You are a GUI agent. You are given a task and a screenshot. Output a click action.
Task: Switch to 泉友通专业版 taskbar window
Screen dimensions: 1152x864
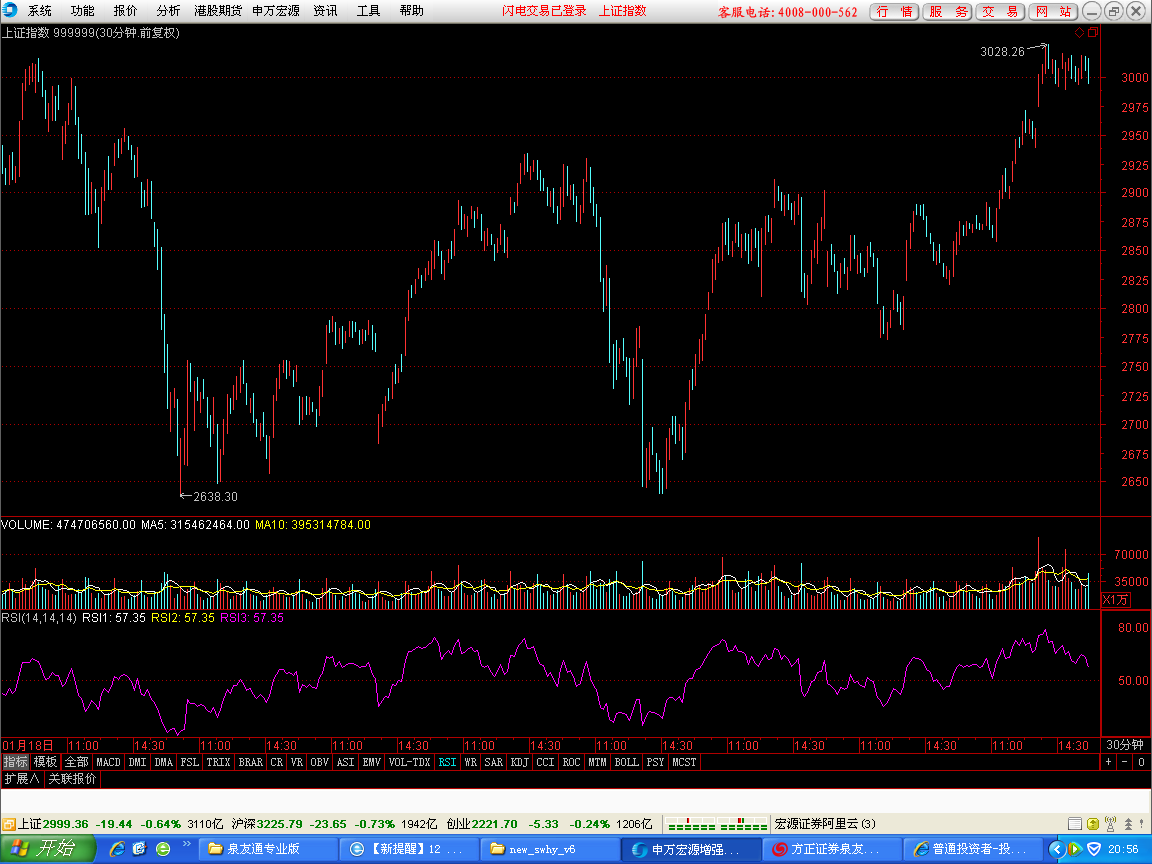click(x=269, y=849)
